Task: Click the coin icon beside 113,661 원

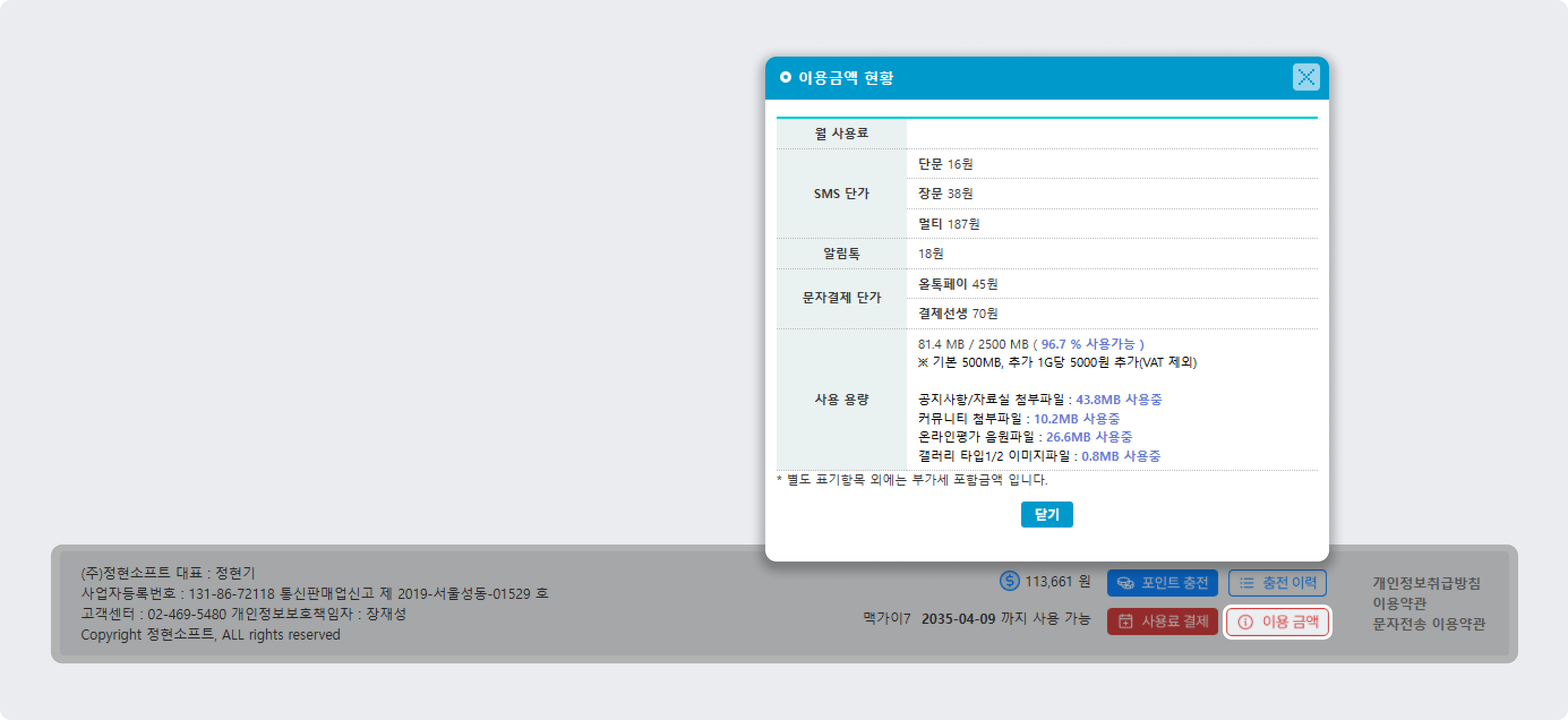Action: pyautogui.click(x=1009, y=581)
